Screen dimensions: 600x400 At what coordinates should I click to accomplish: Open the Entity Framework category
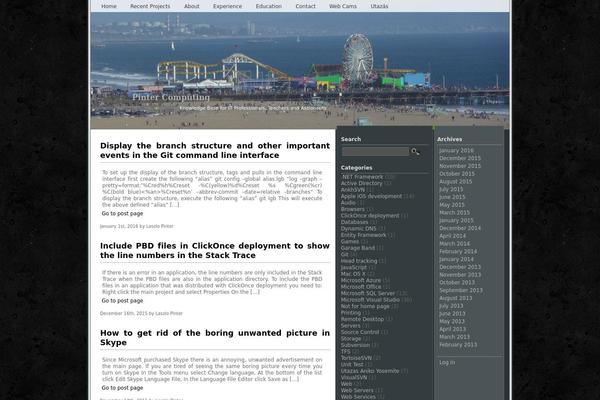click(364, 235)
